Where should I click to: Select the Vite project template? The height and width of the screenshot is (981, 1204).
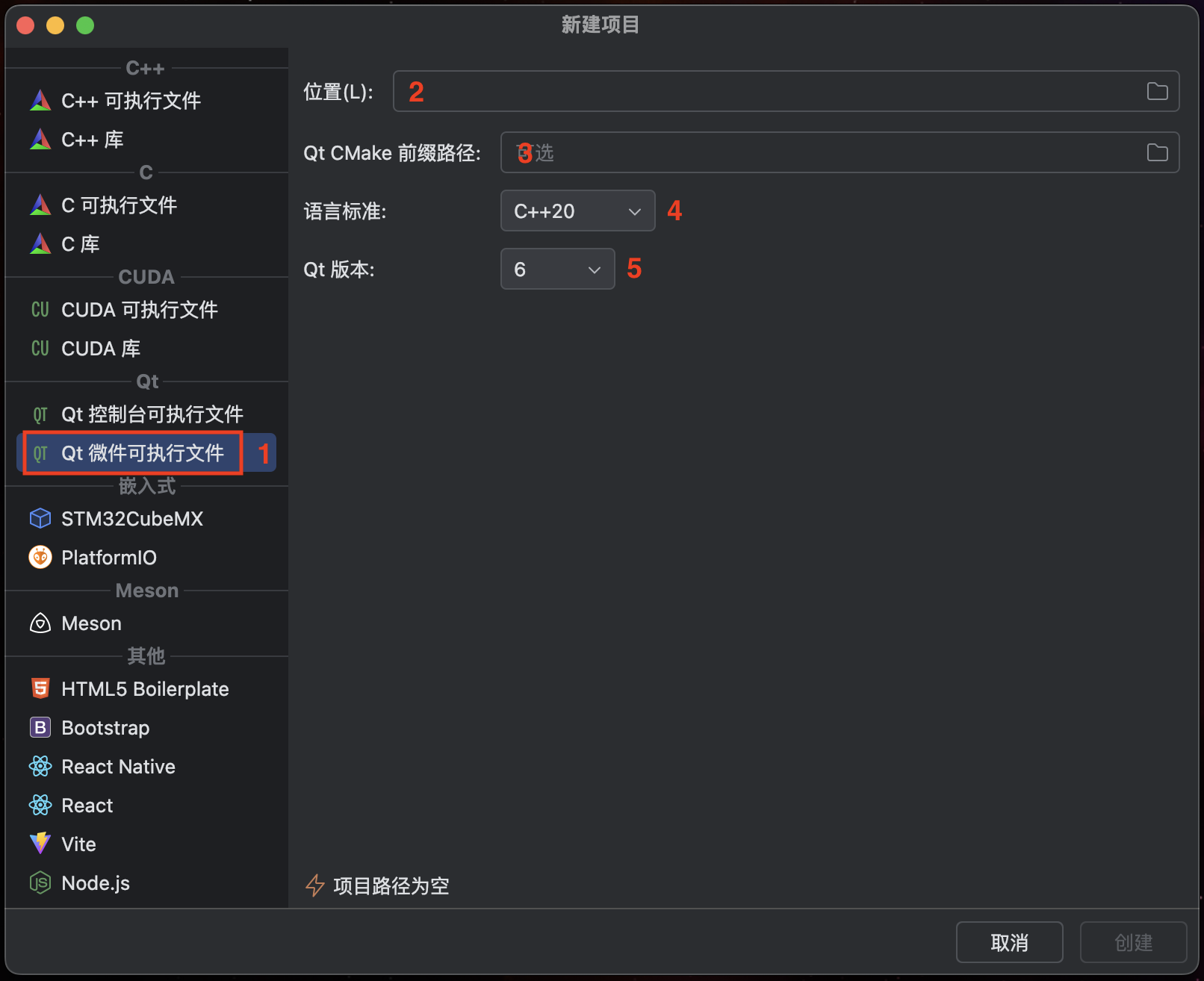point(78,844)
